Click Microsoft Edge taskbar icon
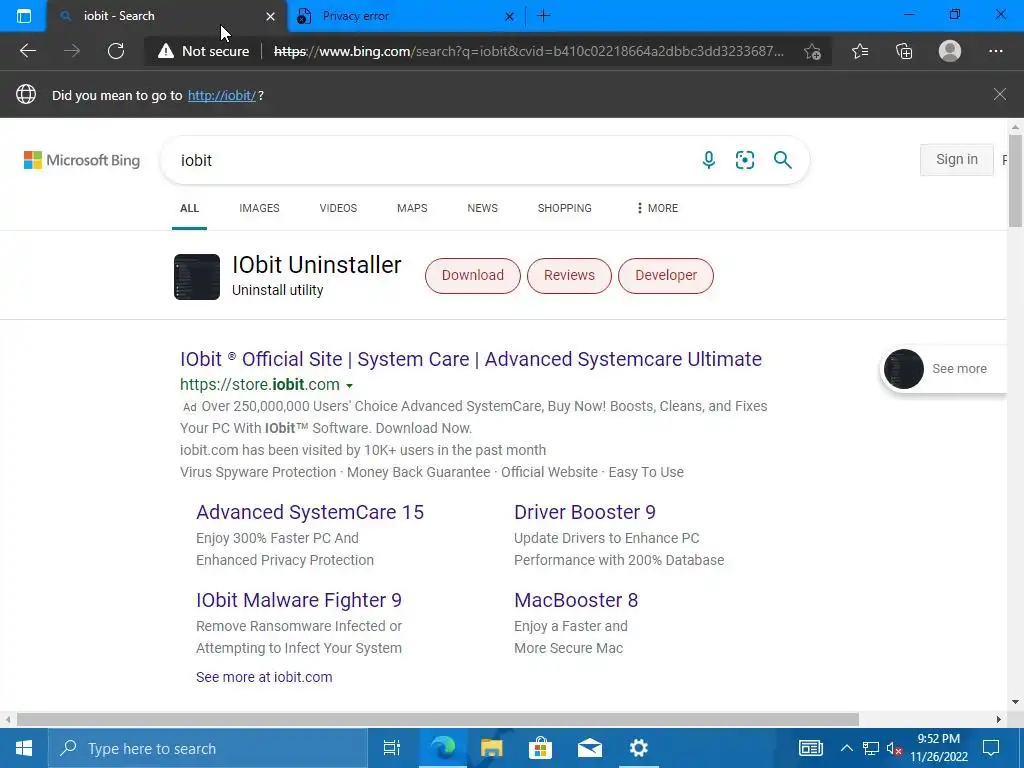This screenshot has height=768, width=1024. (x=443, y=748)
